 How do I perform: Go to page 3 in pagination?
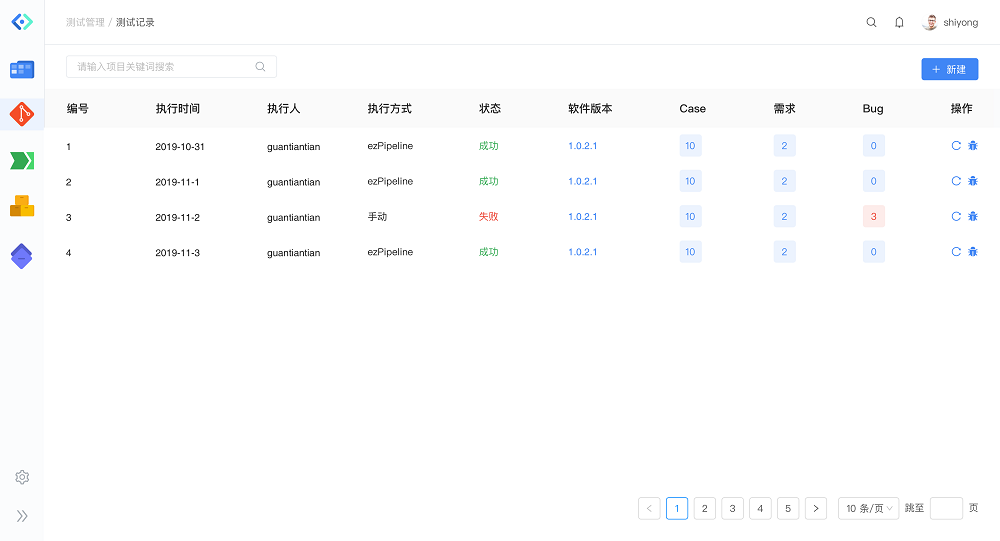pos(733,508)
